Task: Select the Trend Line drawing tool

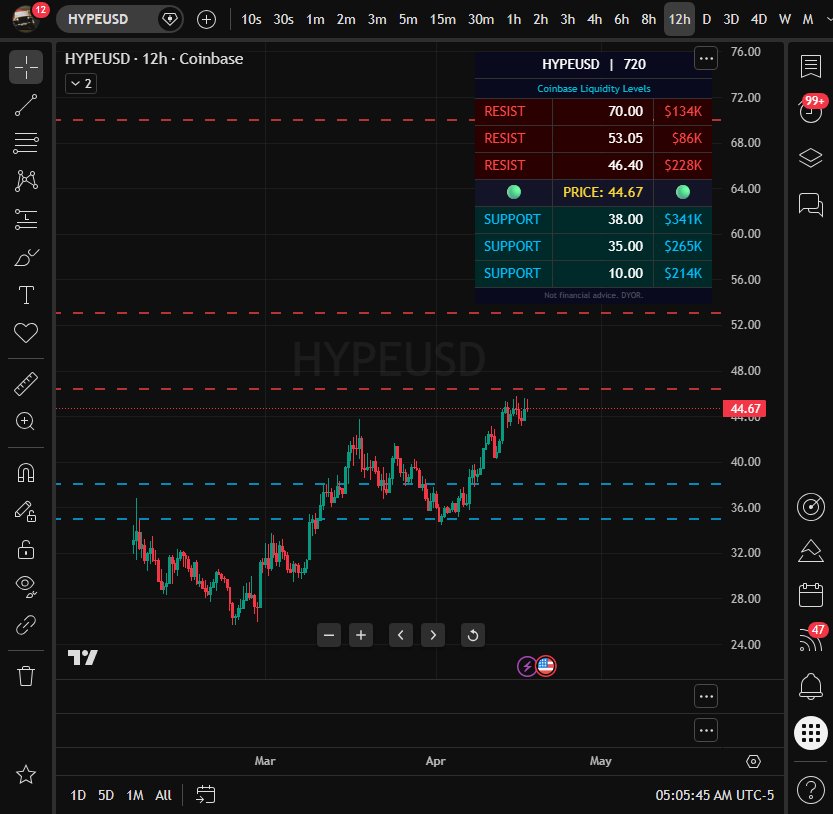Action: [25, 105]
